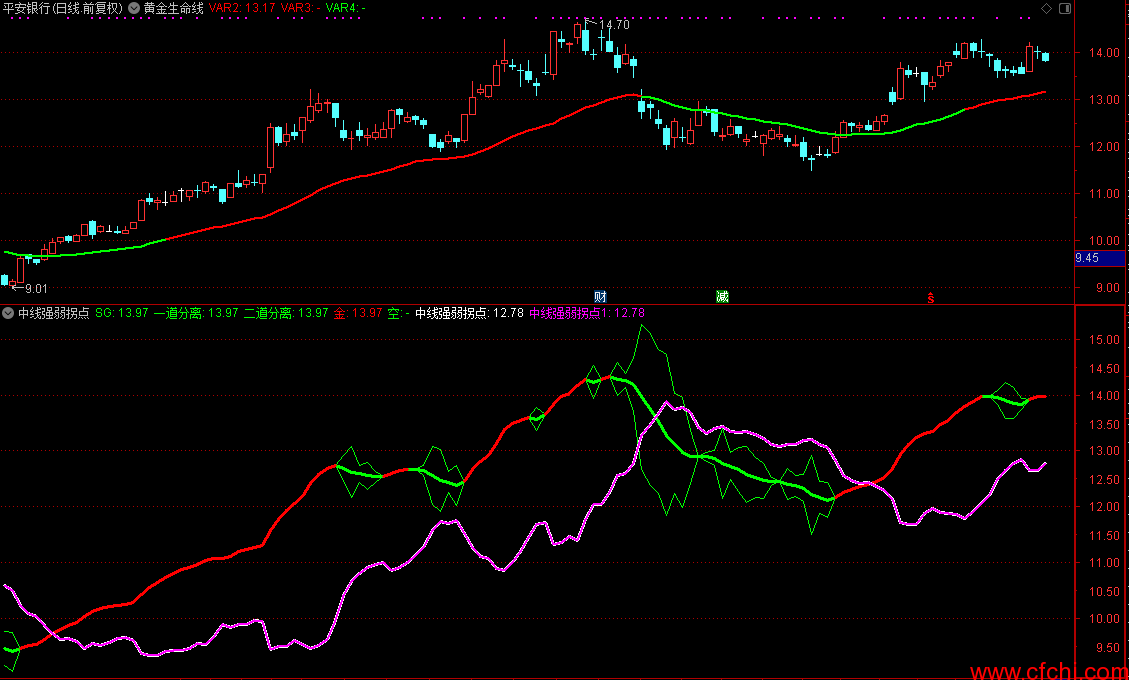Click the 14.00 price axis label in the upper chart
The image size is (1129, 680).
(x=1105, y=53)
